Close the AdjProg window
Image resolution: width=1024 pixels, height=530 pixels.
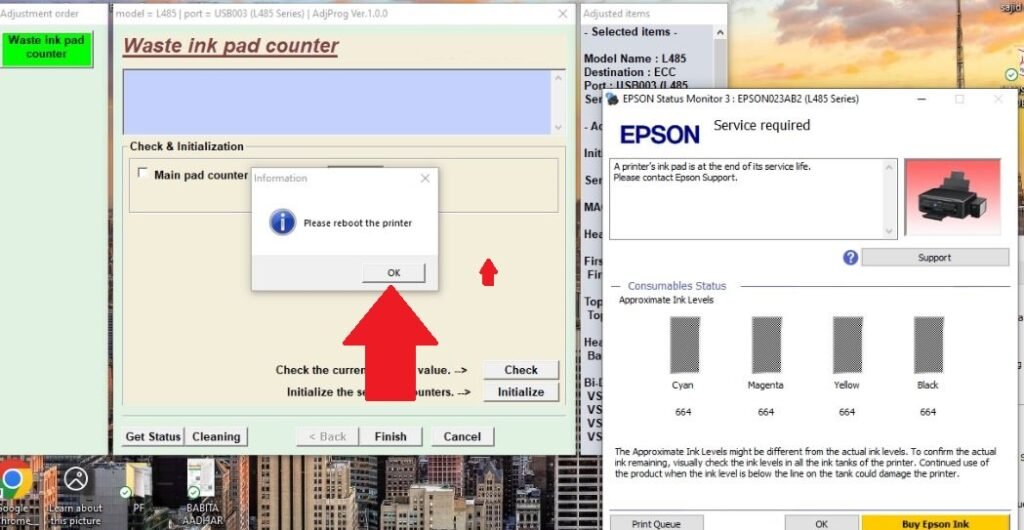pos(562,14)
